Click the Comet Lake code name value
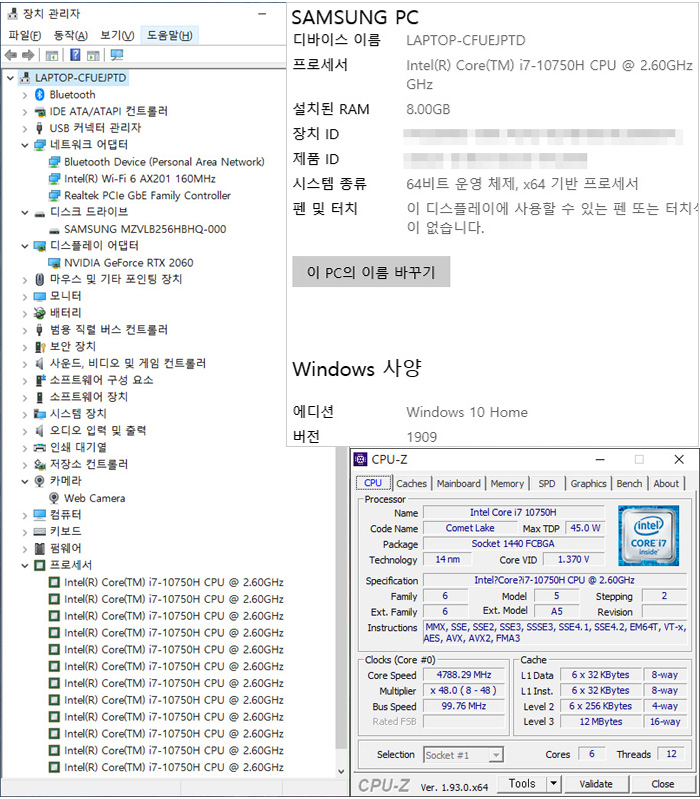 pos(470,528)
